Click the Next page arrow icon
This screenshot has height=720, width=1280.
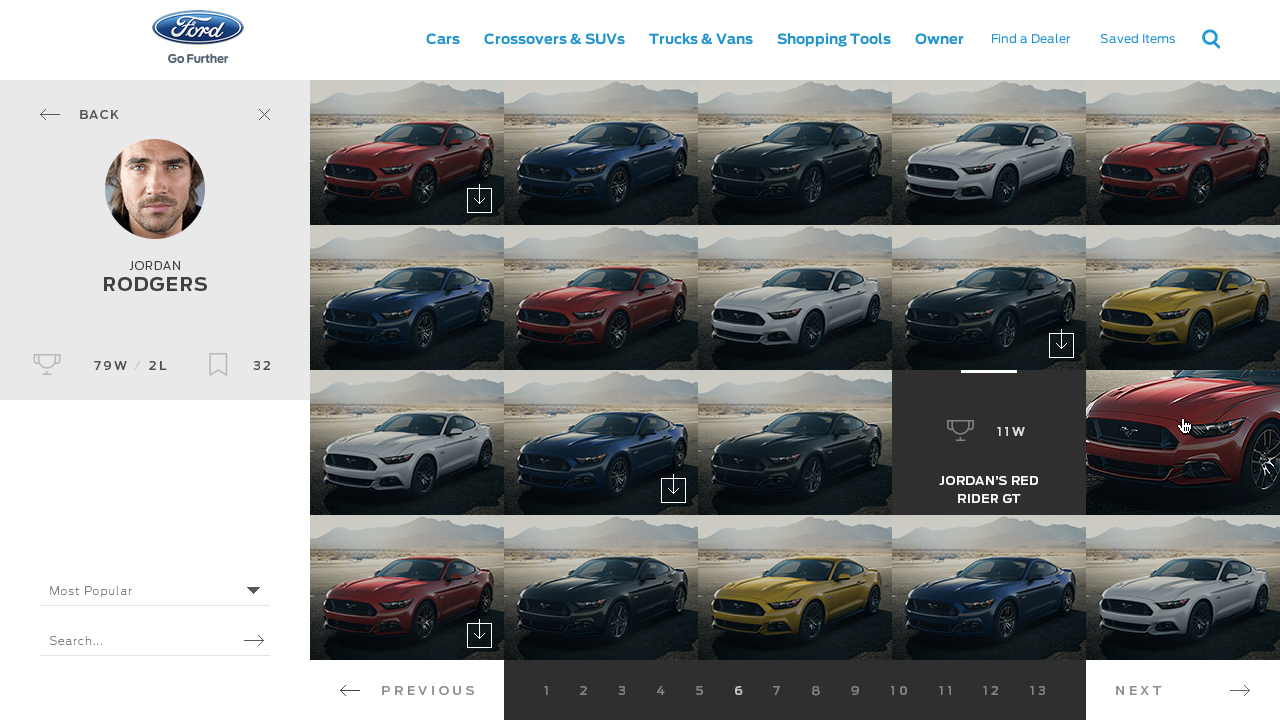(x=1240, y=690)
